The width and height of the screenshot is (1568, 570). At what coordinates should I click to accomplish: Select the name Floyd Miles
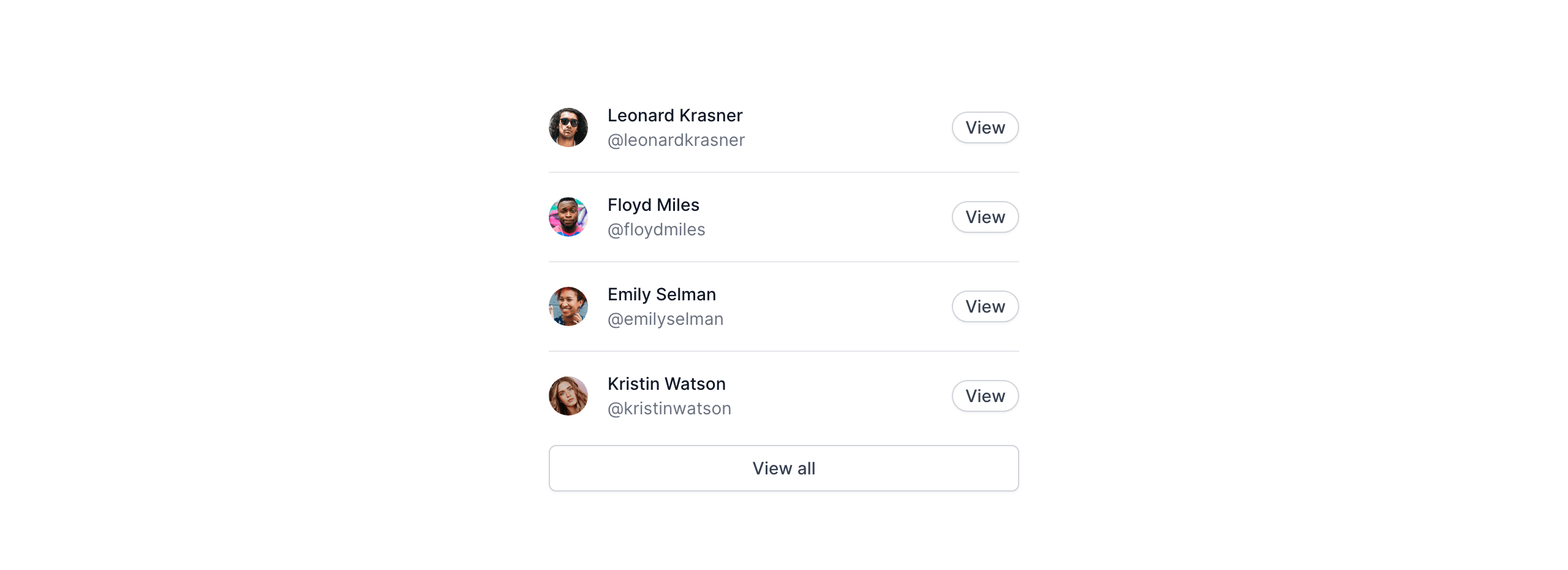pos(653,205)
